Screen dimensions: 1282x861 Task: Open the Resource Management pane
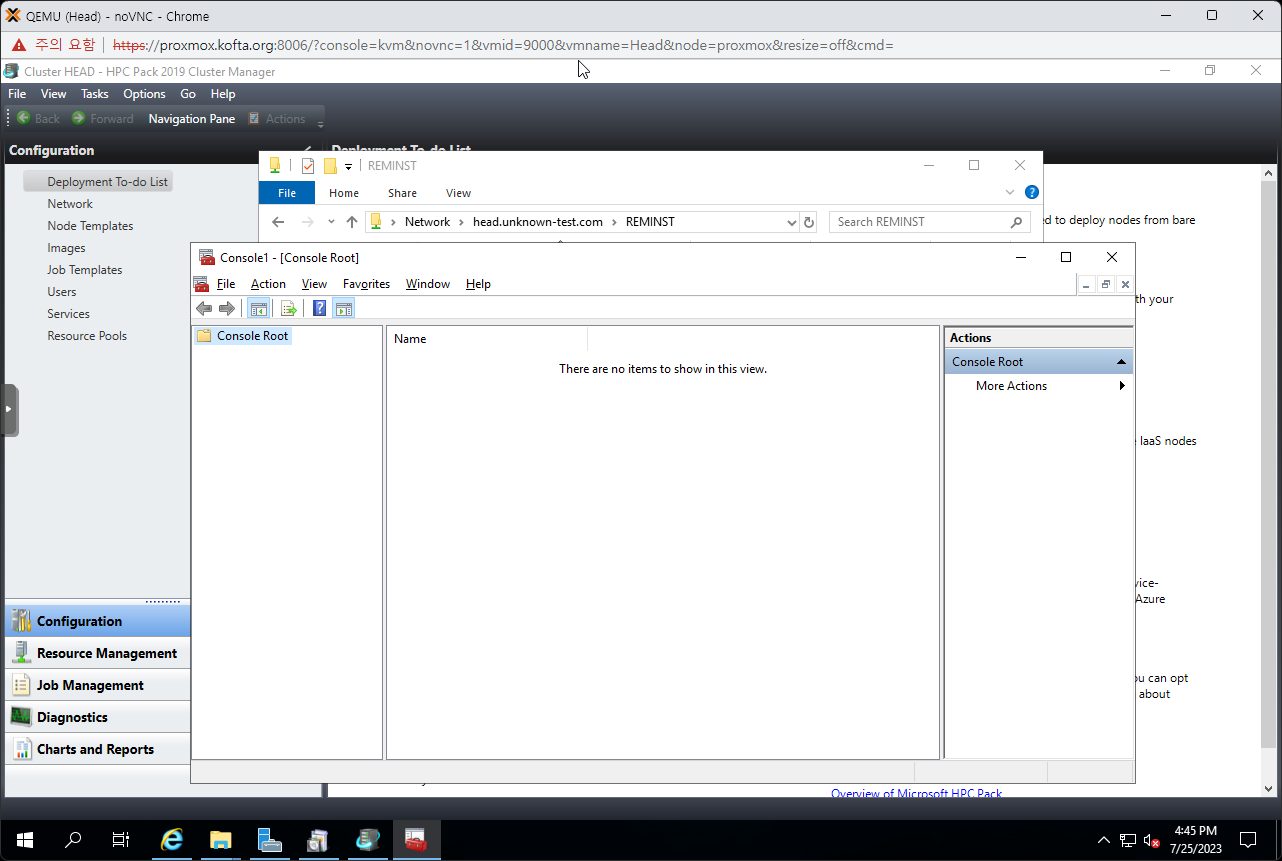(x=106, y=653)
